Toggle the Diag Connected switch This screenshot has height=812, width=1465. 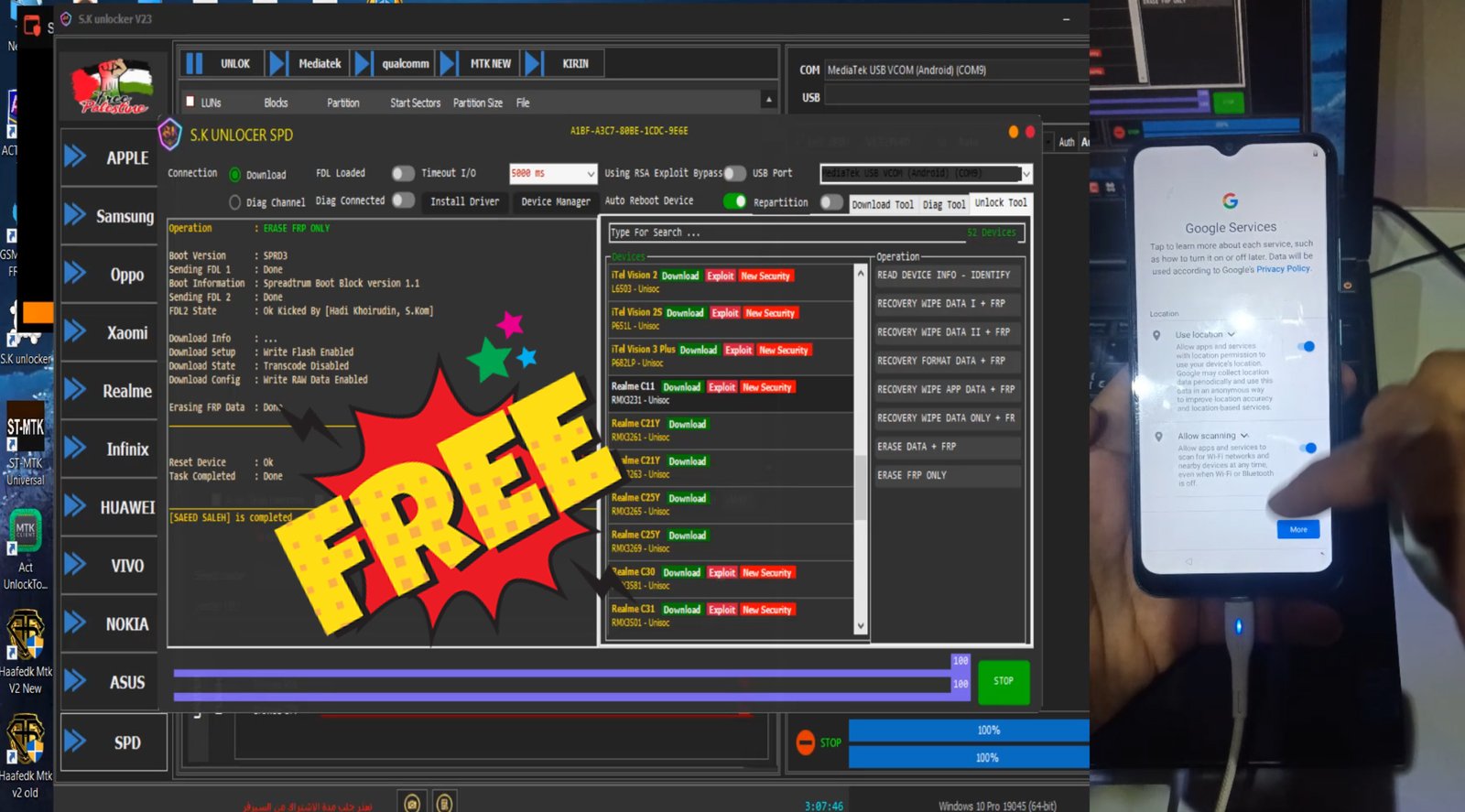(x=403, y=200)
